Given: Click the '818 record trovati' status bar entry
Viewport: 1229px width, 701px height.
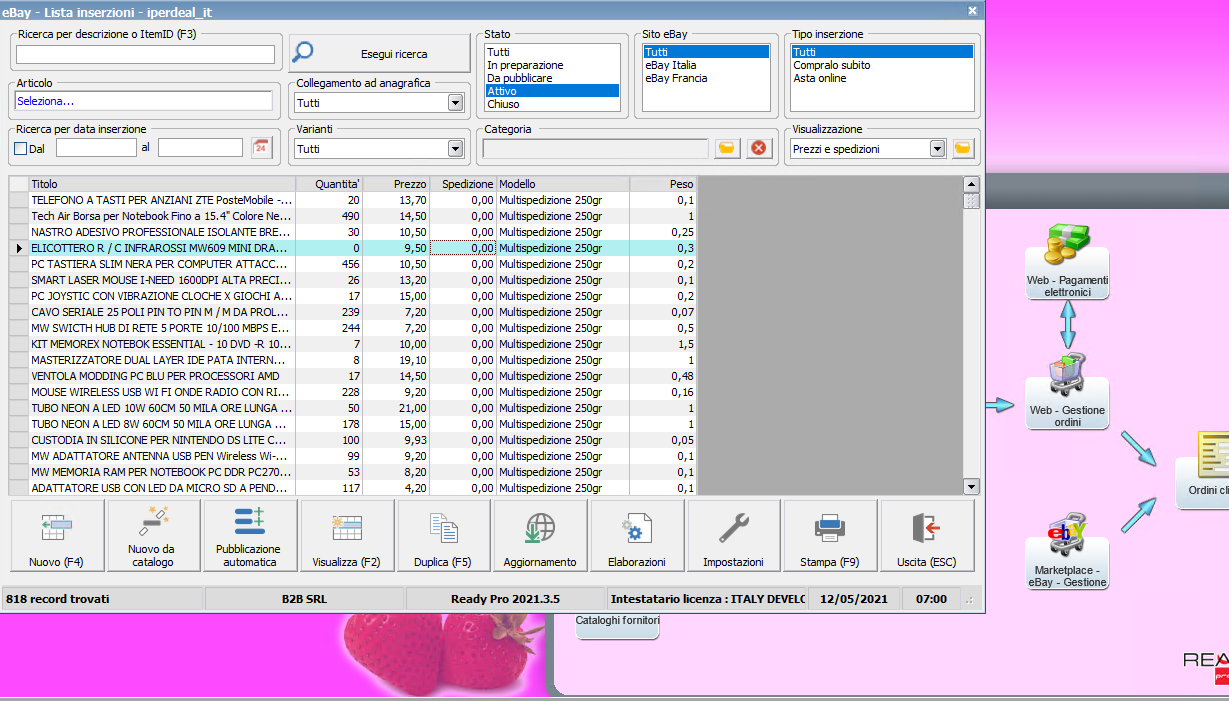Looking at the screenshot, I should click(x=103, y=599).
